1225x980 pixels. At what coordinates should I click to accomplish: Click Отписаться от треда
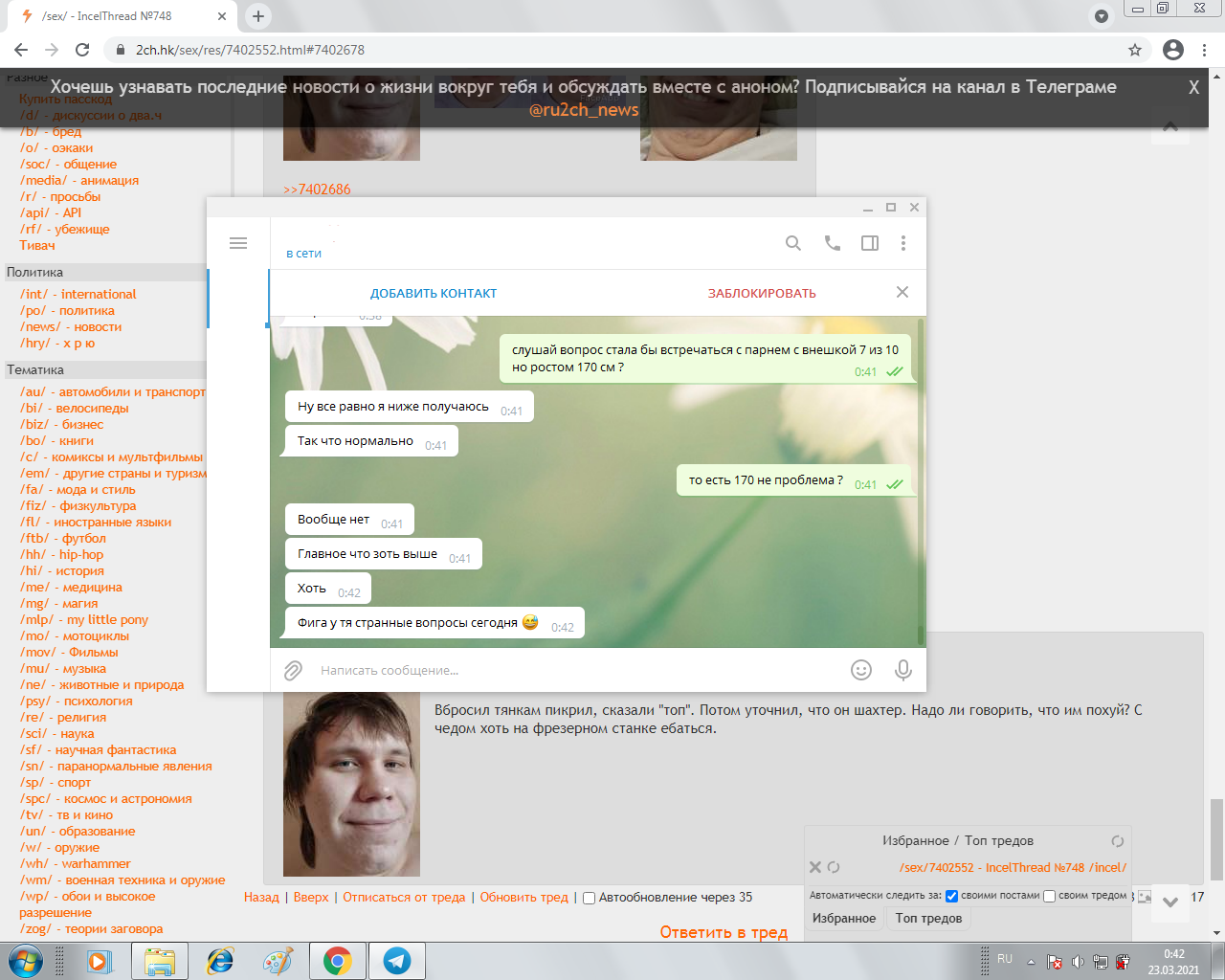404,898
